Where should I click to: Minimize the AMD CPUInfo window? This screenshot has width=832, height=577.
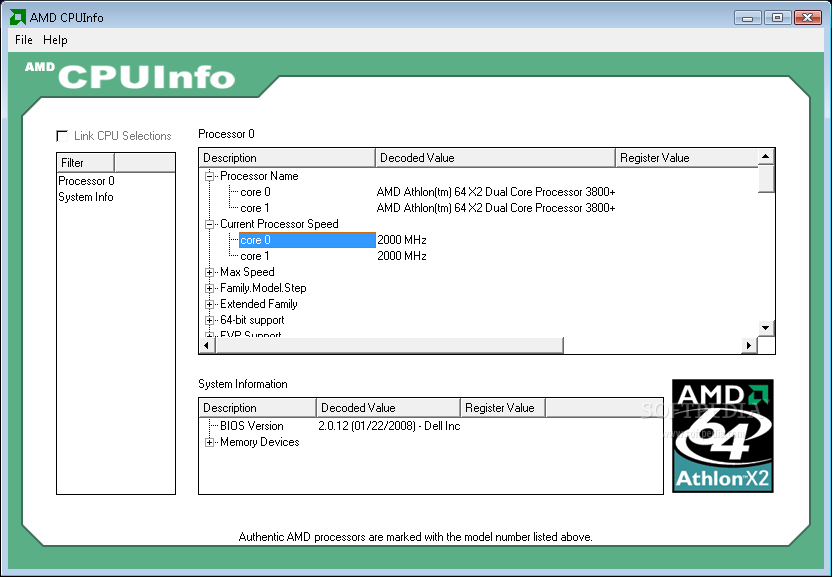[x=748, y=18]
